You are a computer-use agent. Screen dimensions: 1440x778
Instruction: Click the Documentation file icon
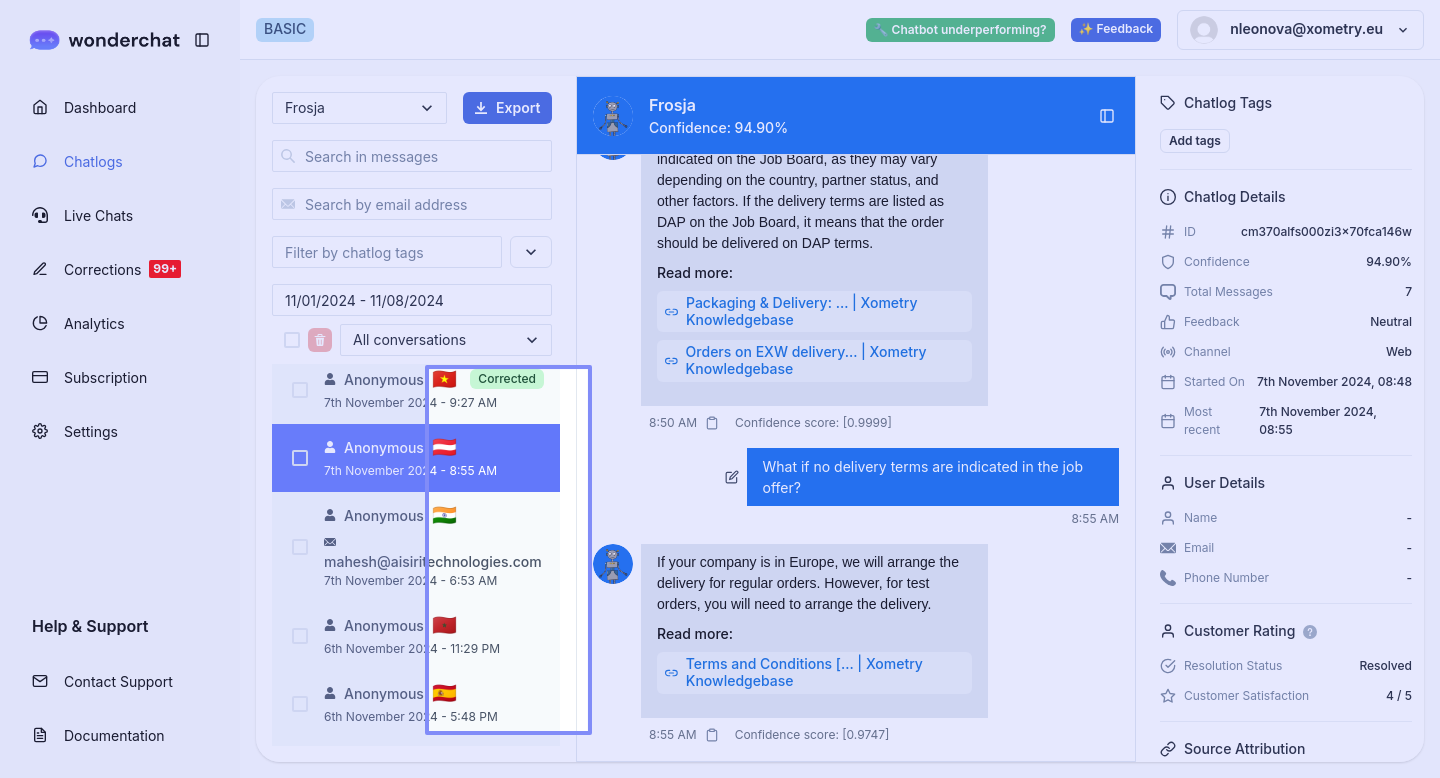tap(40, 736)
